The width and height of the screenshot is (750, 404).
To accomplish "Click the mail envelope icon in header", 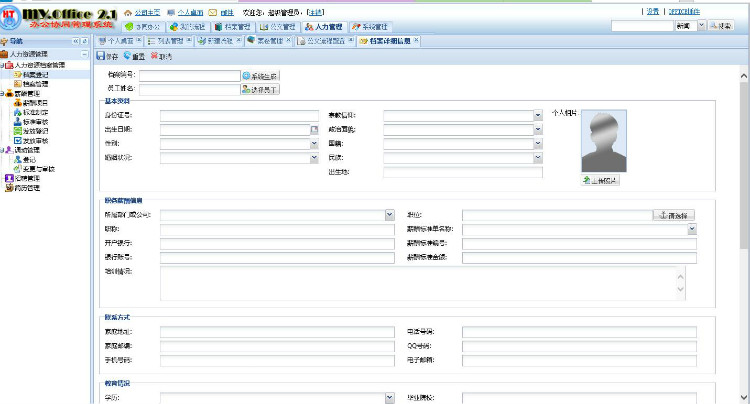I will point(213,13).
